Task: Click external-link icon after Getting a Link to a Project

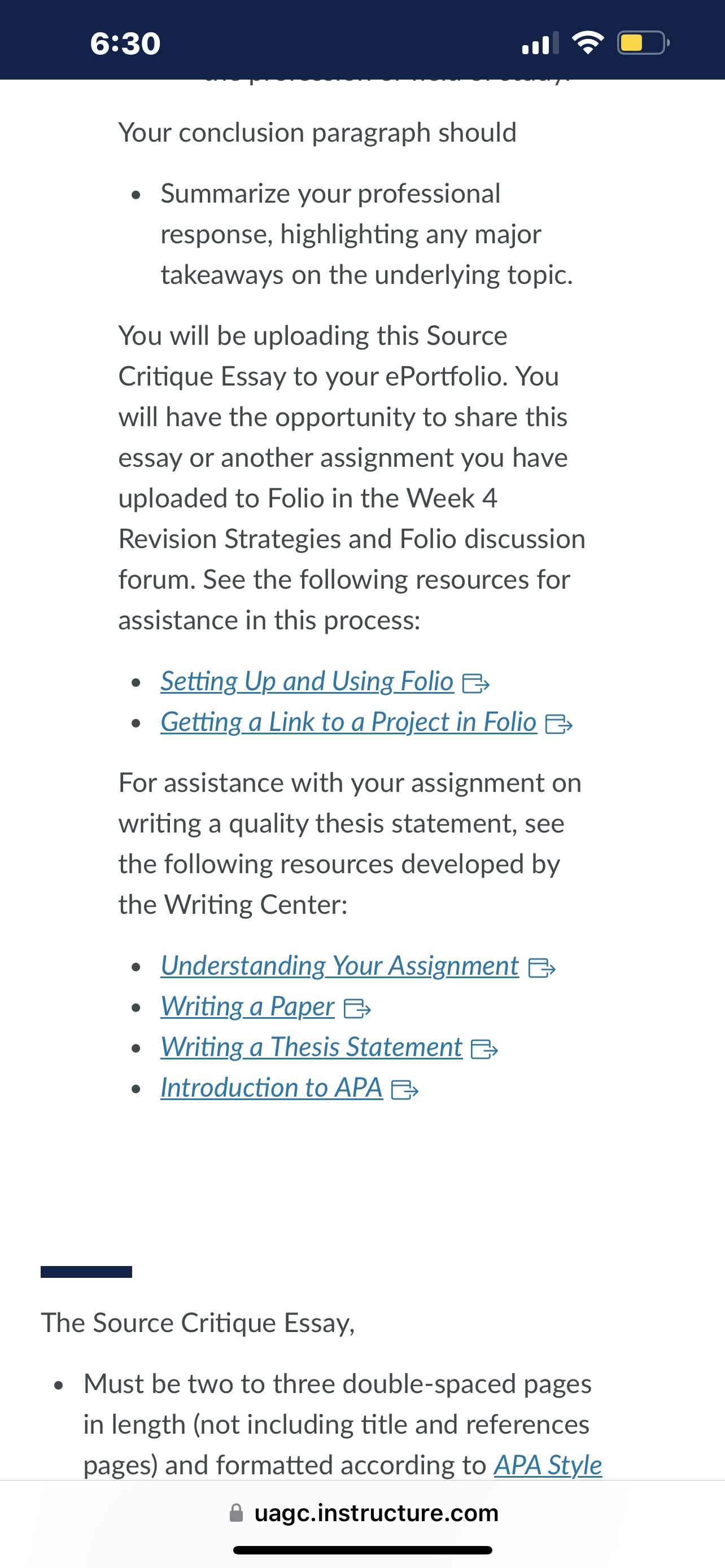Action: [x=559, y=724]
